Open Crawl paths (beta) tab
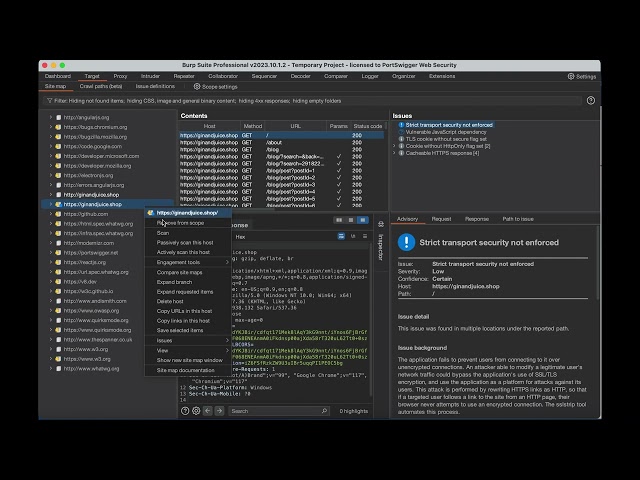This screenshot has height=480, width=640. coord(101,87)
